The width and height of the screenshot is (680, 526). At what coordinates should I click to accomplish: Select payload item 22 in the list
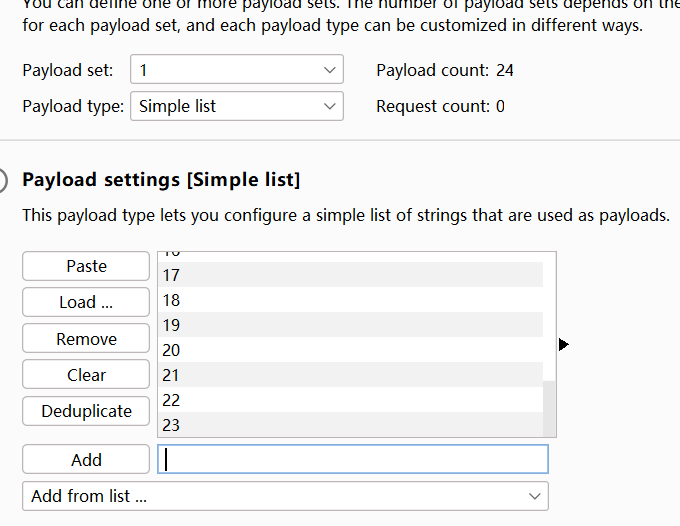coord(350,400)
